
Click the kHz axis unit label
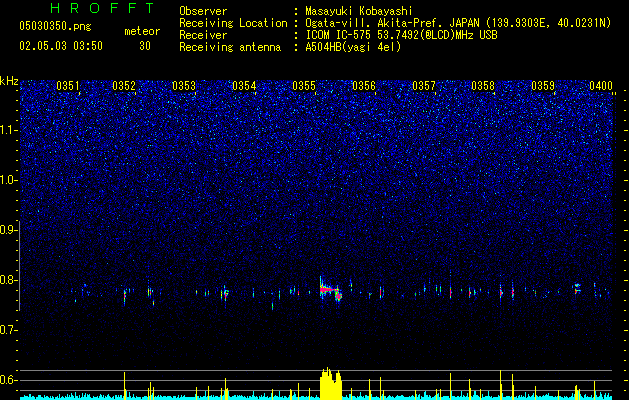9,81
